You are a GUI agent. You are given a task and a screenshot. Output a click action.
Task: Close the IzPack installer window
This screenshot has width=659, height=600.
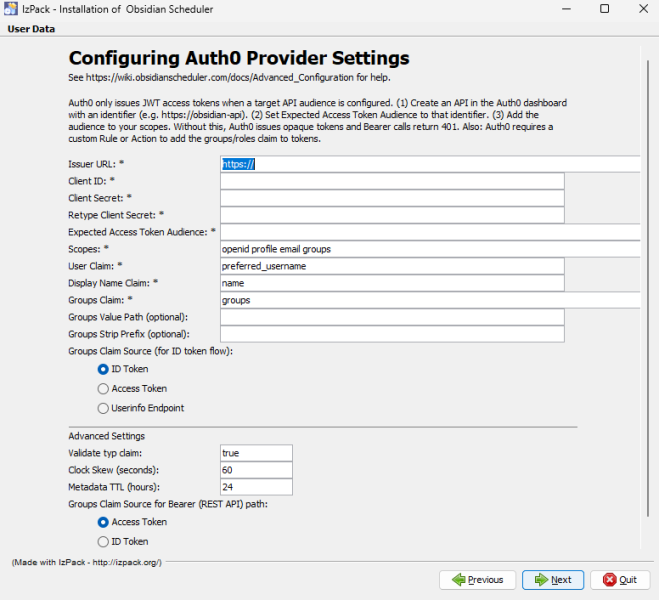click(643, 9)
